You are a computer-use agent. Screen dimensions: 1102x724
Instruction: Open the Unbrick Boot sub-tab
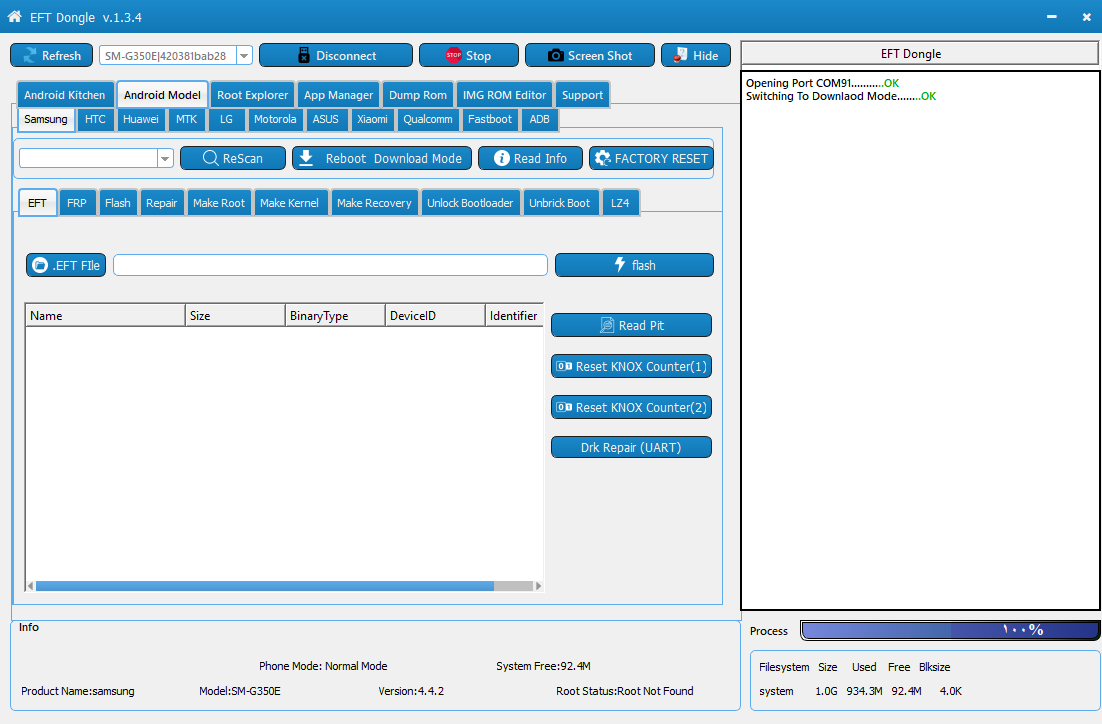[559, 203]
